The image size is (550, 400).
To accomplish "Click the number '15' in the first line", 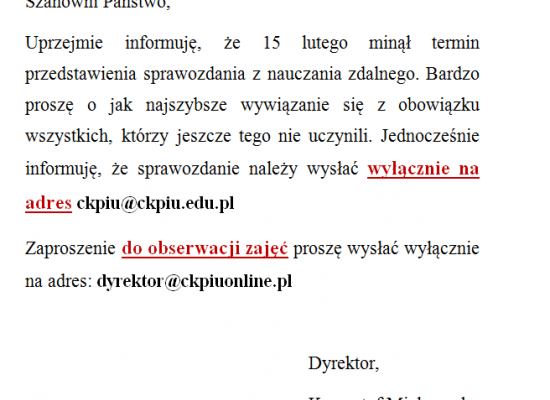I will pyautogui.click(x=271, y=43).
